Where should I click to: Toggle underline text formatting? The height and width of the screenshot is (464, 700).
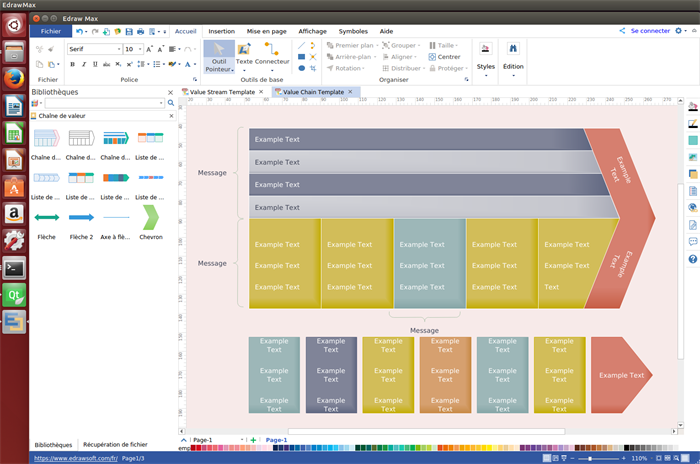pos(94,64)
